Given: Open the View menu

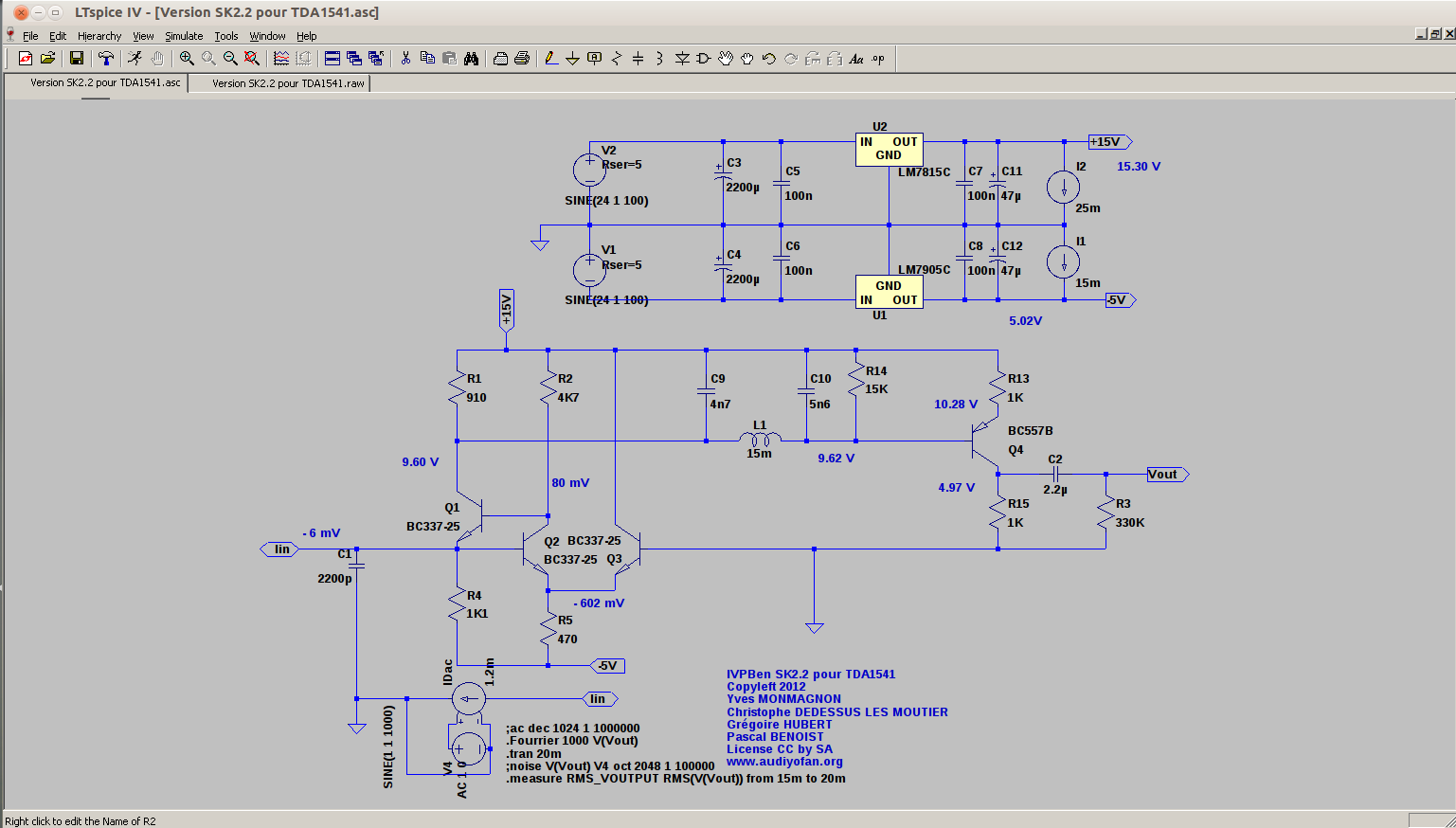Looking at the screenshot, I should click(x=143, y=36).
